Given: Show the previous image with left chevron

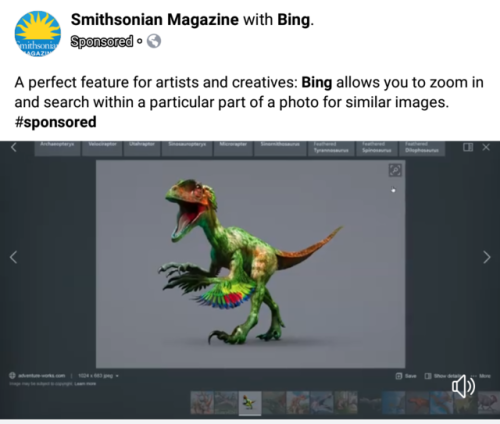Looking at the screenshot, I should pyautogui.click(x=13, y=257).
